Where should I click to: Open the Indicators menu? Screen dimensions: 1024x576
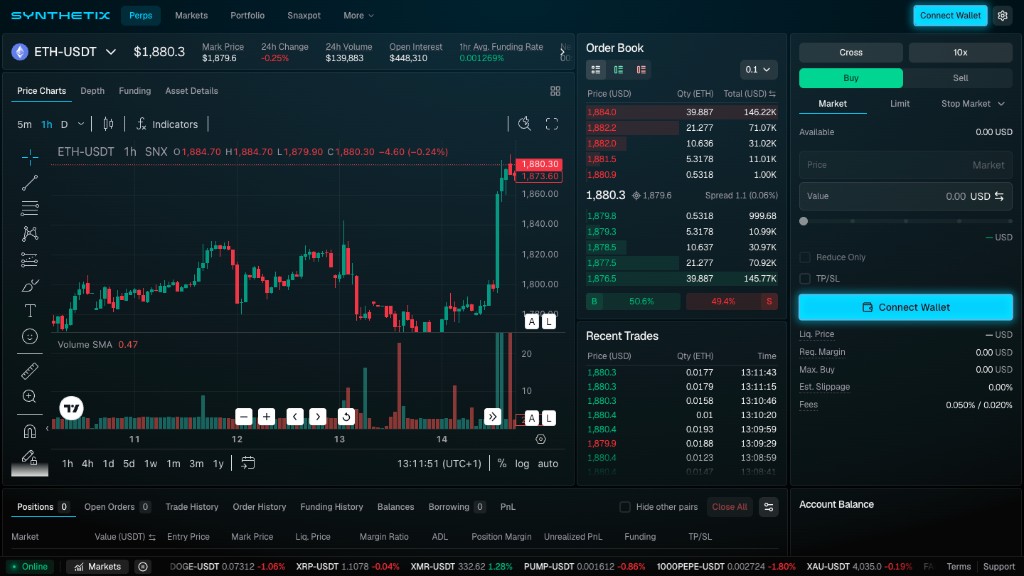click(167, 124)
